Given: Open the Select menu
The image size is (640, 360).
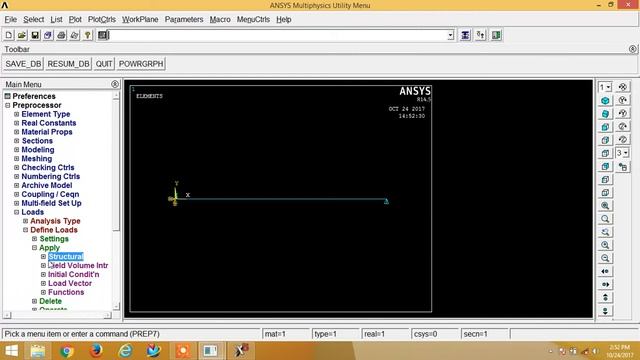Looking at the screenshot, I should [x=33, y=19].
